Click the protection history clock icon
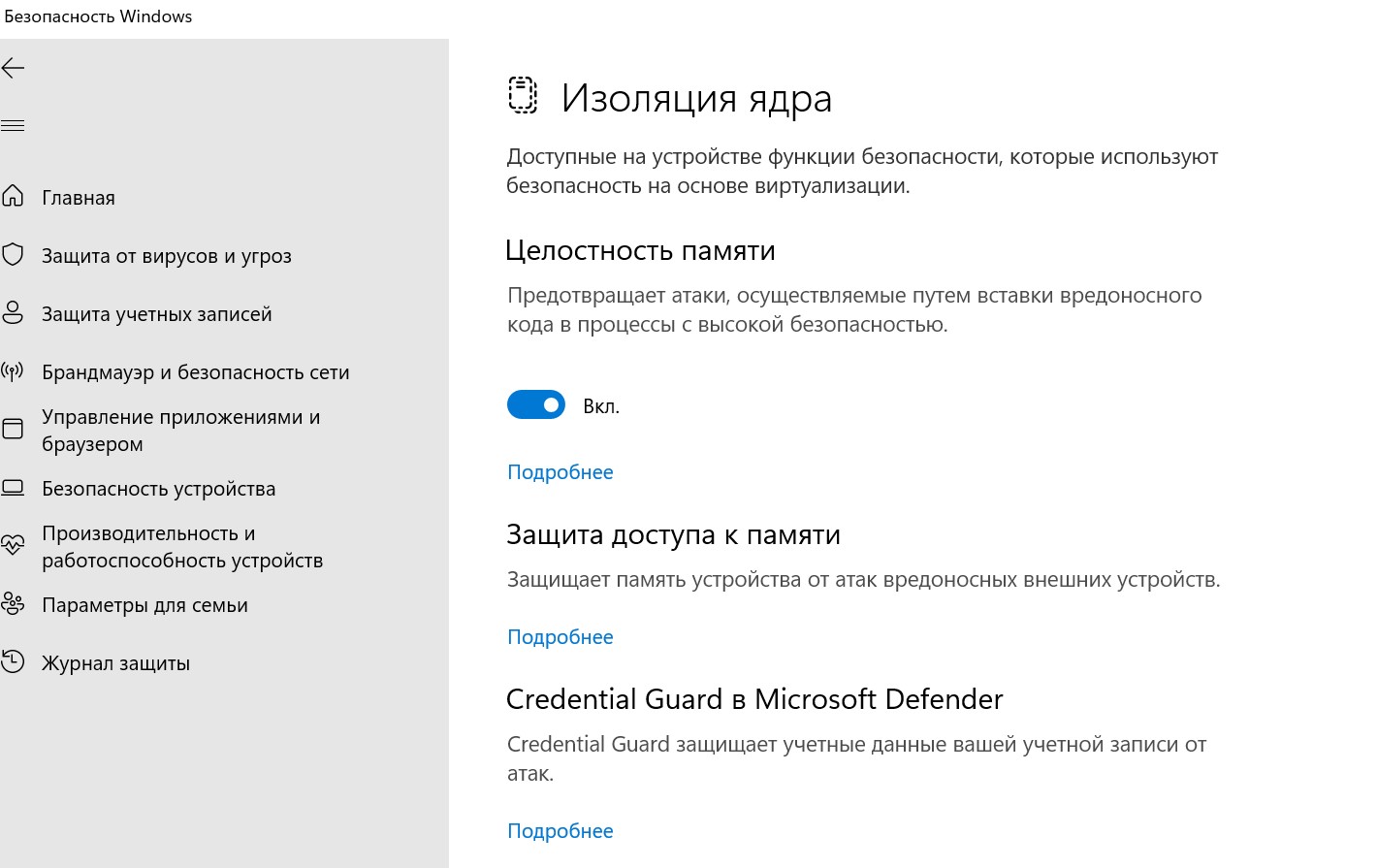The image size is (1377, 868). pyautogui.click(x=13, y=662)
